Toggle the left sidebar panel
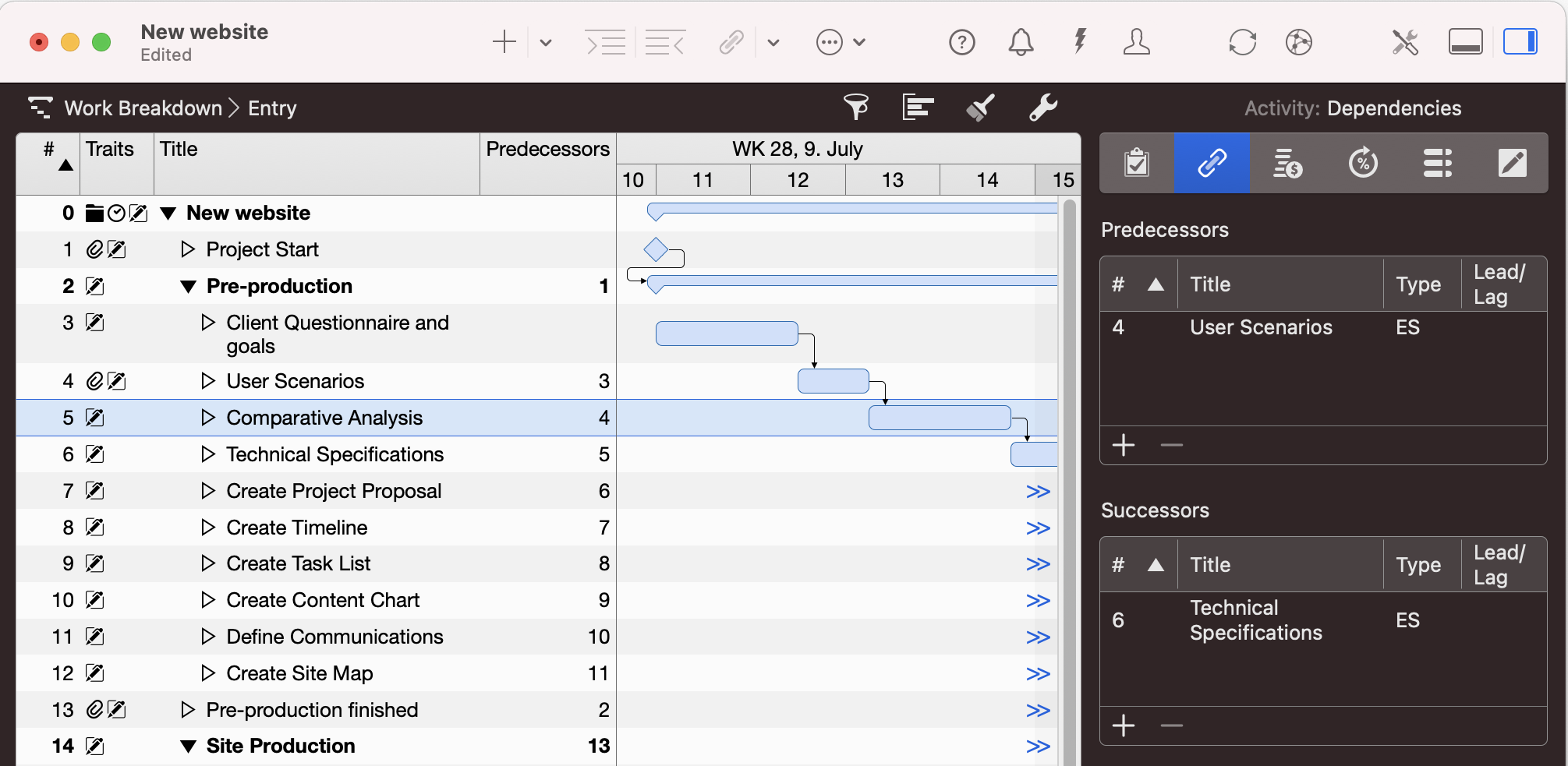This screenshot has width=1568, height=766. tap(1466, 42)
